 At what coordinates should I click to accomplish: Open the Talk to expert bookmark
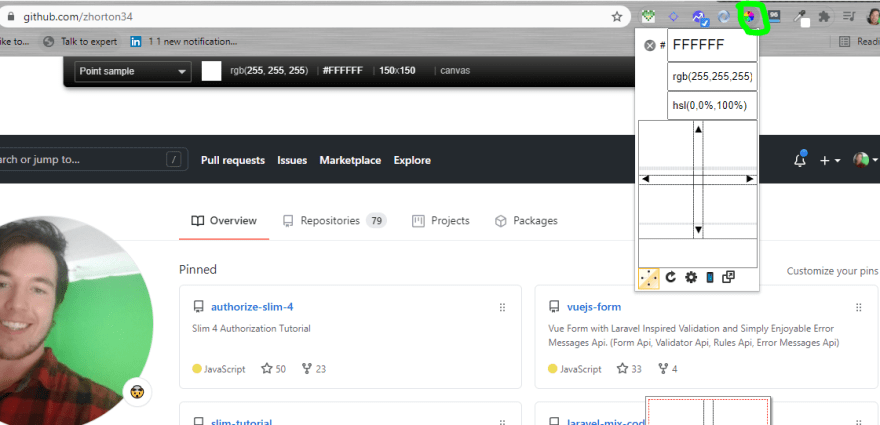pos(81,42)
